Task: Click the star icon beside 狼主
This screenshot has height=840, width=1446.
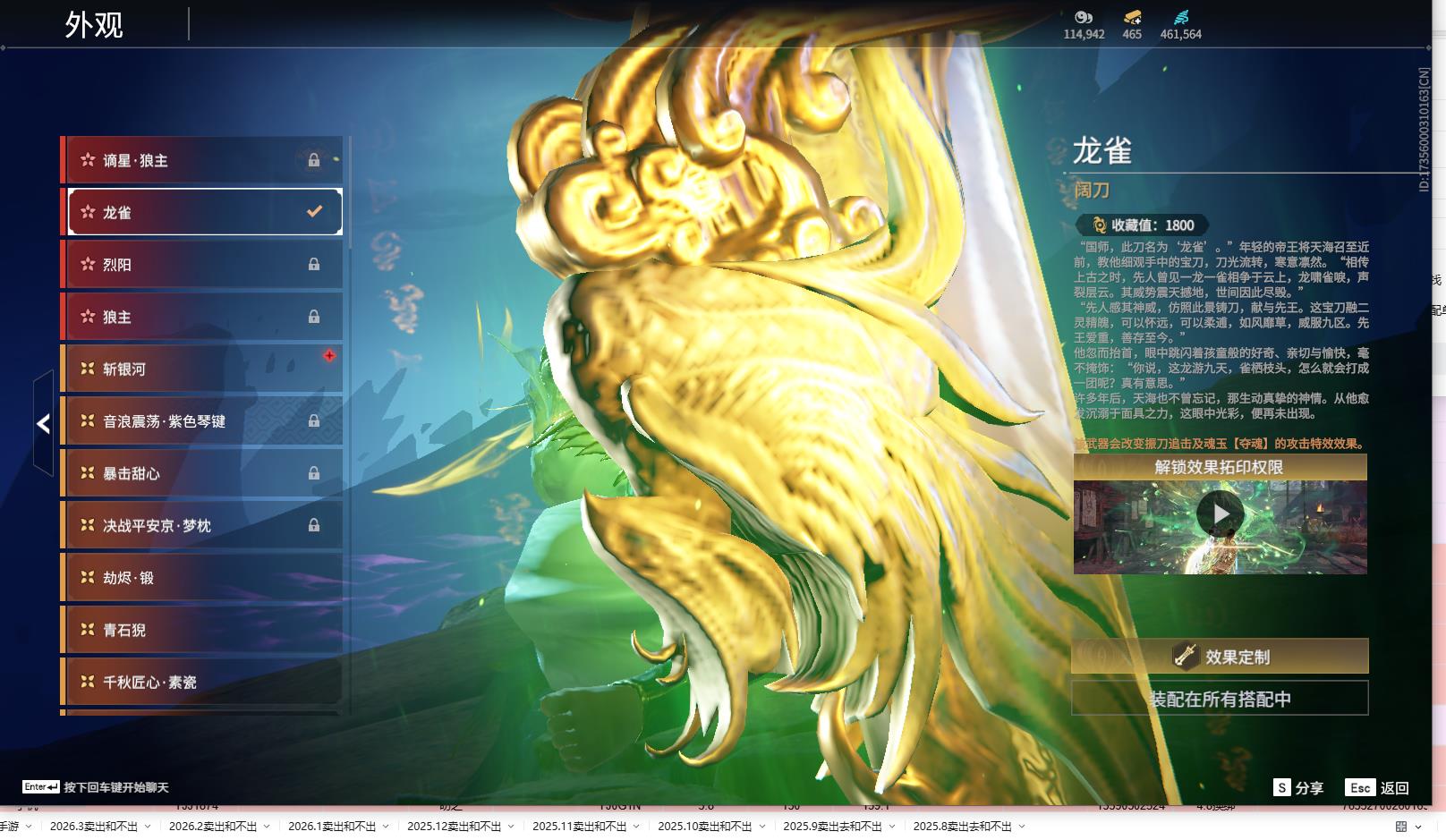Action: pos(88,317)
